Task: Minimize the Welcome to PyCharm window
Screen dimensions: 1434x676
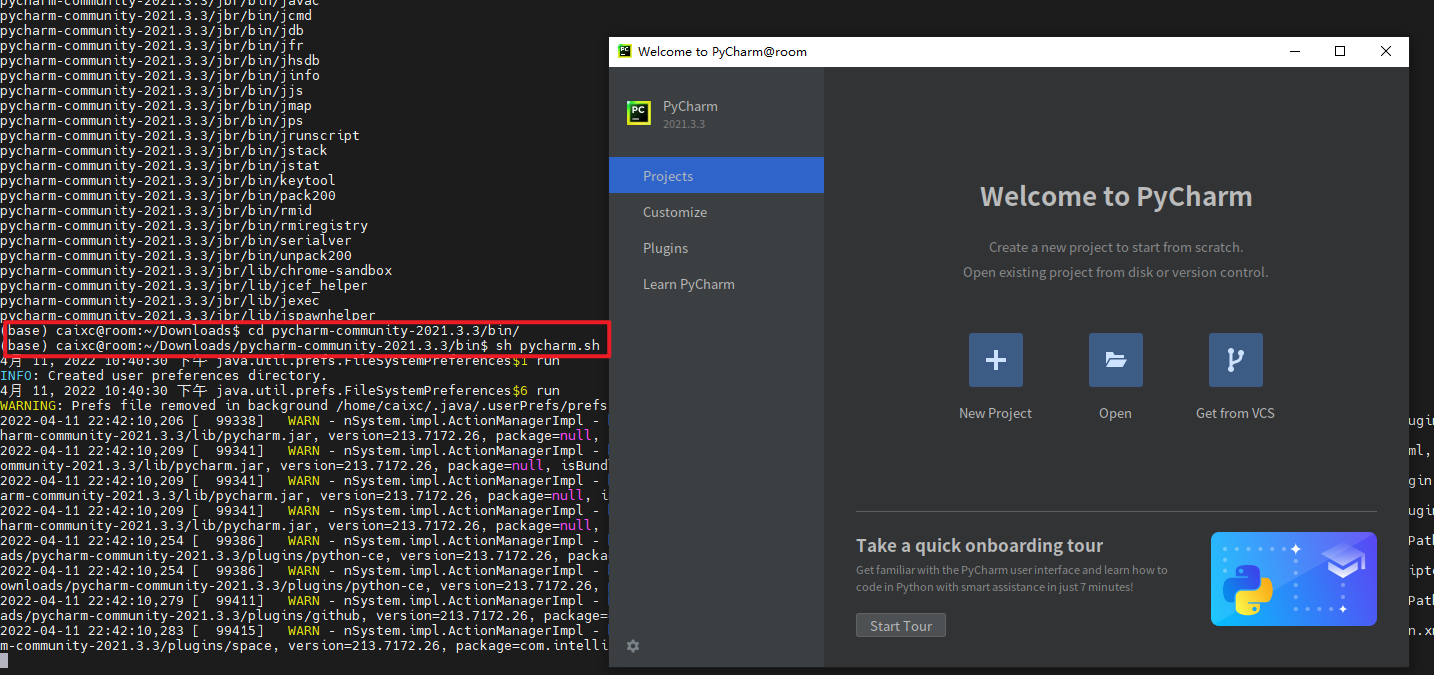Action: click(1294, 51)
